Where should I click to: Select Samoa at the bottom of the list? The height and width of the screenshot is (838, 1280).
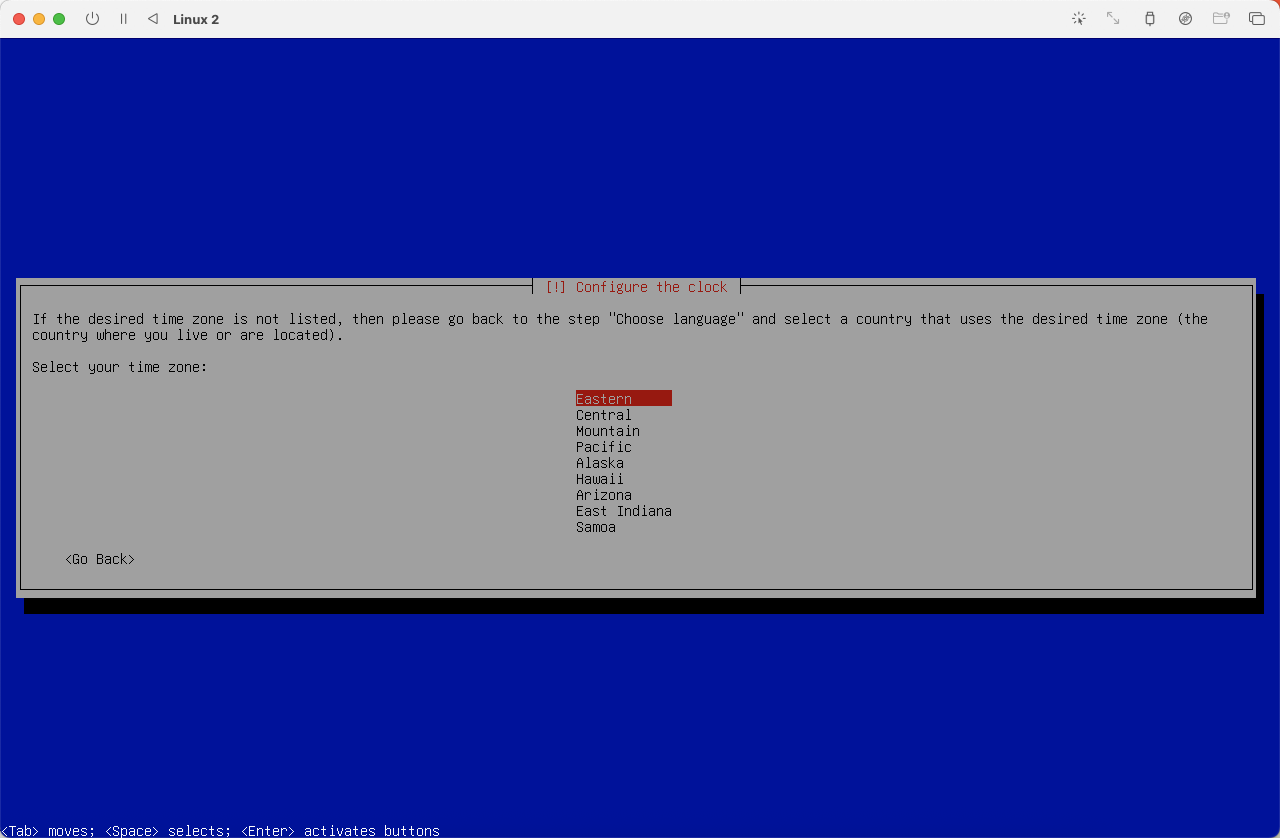tap(595, 527)
